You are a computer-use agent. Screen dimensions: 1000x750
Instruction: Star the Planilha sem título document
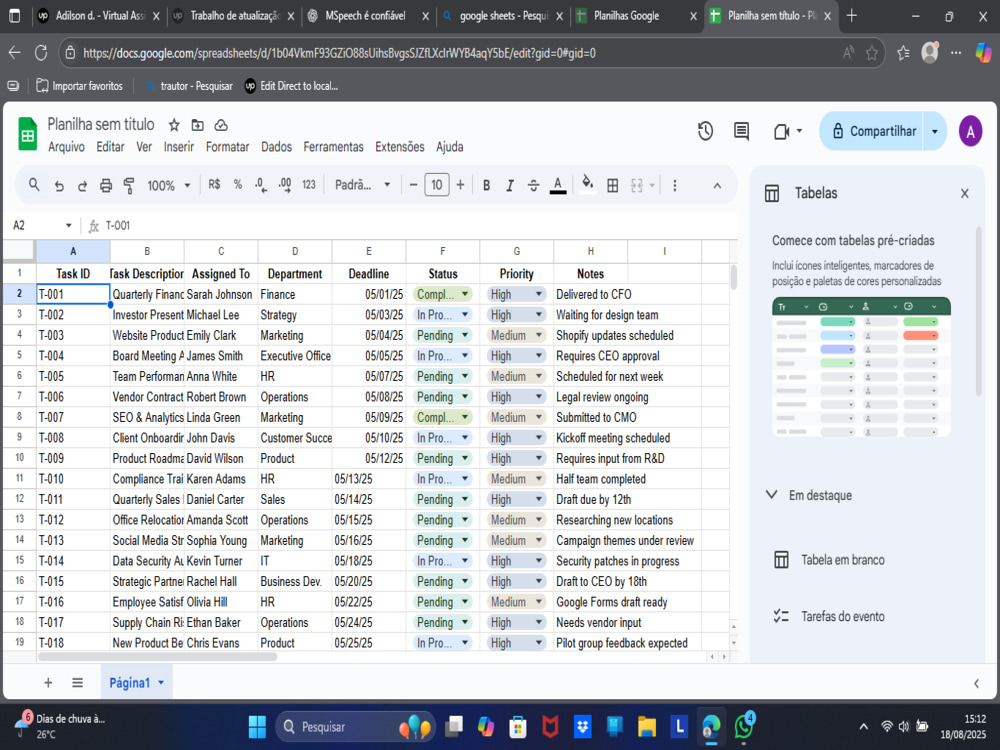[x=174, y=125]
